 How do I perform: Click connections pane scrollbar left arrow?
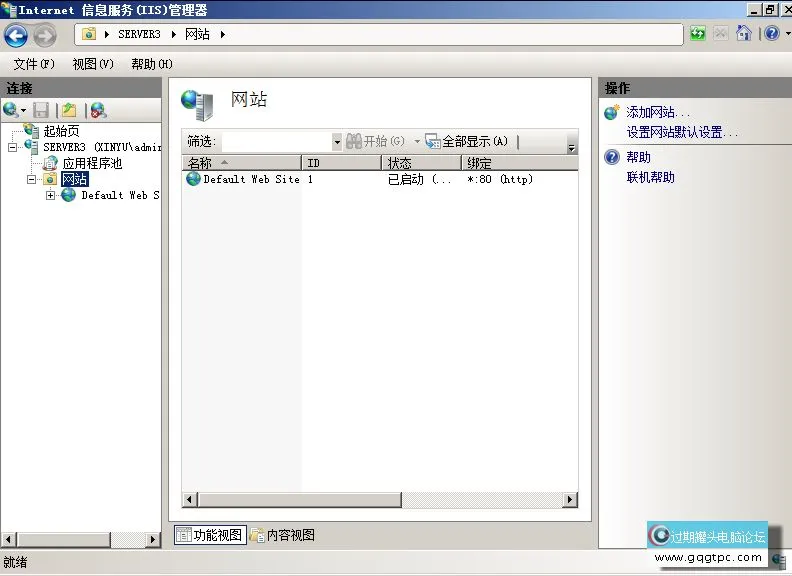pyautogui.click(x=8, y=540)
